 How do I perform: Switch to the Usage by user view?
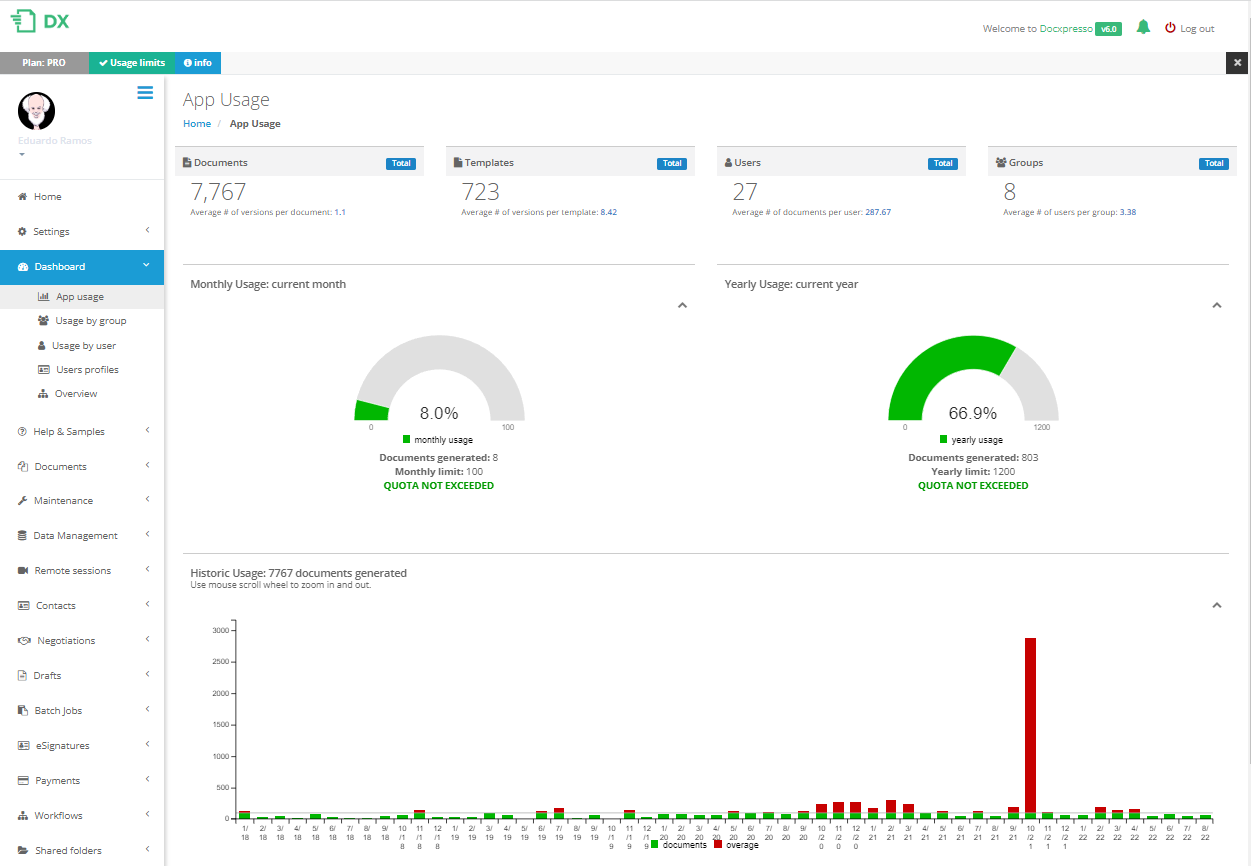[85, 345]
